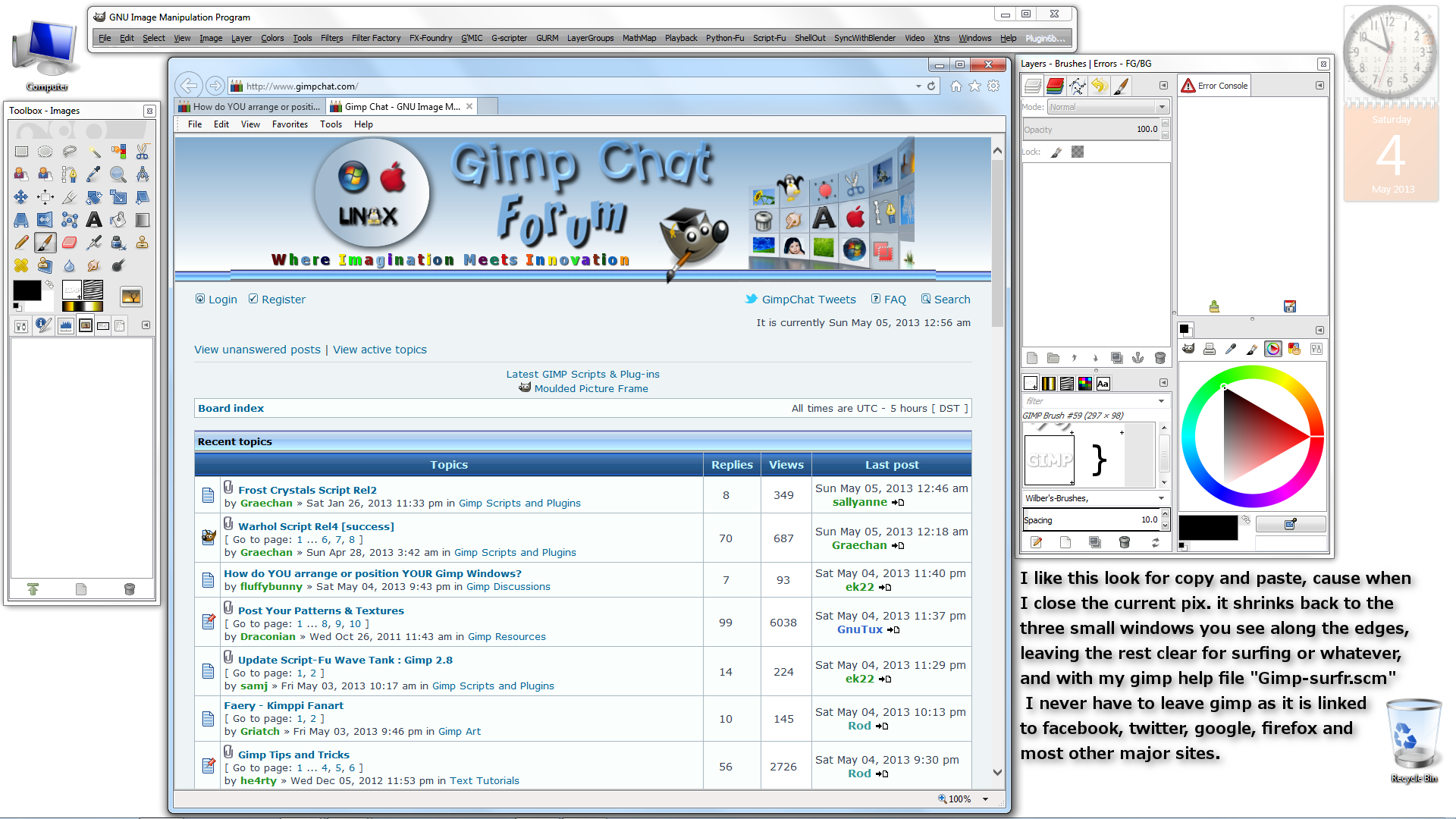Select the Measure compass tool

pos(143,174)
